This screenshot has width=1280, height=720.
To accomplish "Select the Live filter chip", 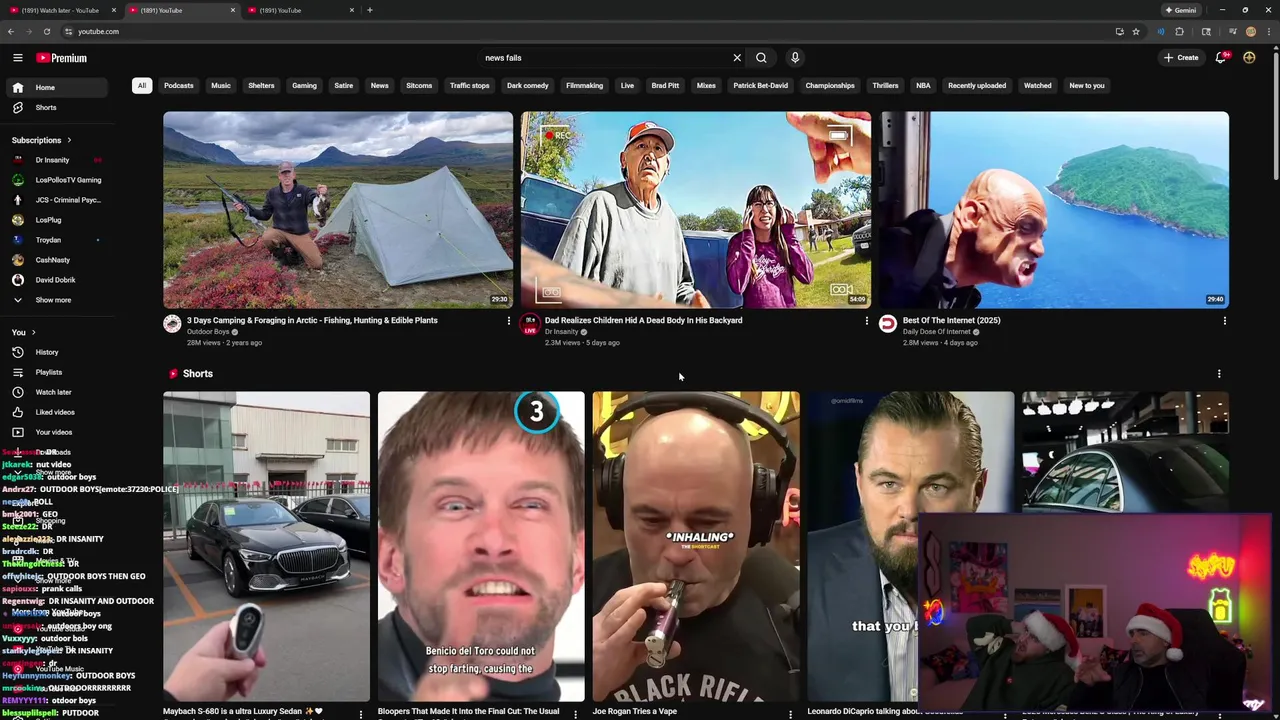I will (627, 86).
